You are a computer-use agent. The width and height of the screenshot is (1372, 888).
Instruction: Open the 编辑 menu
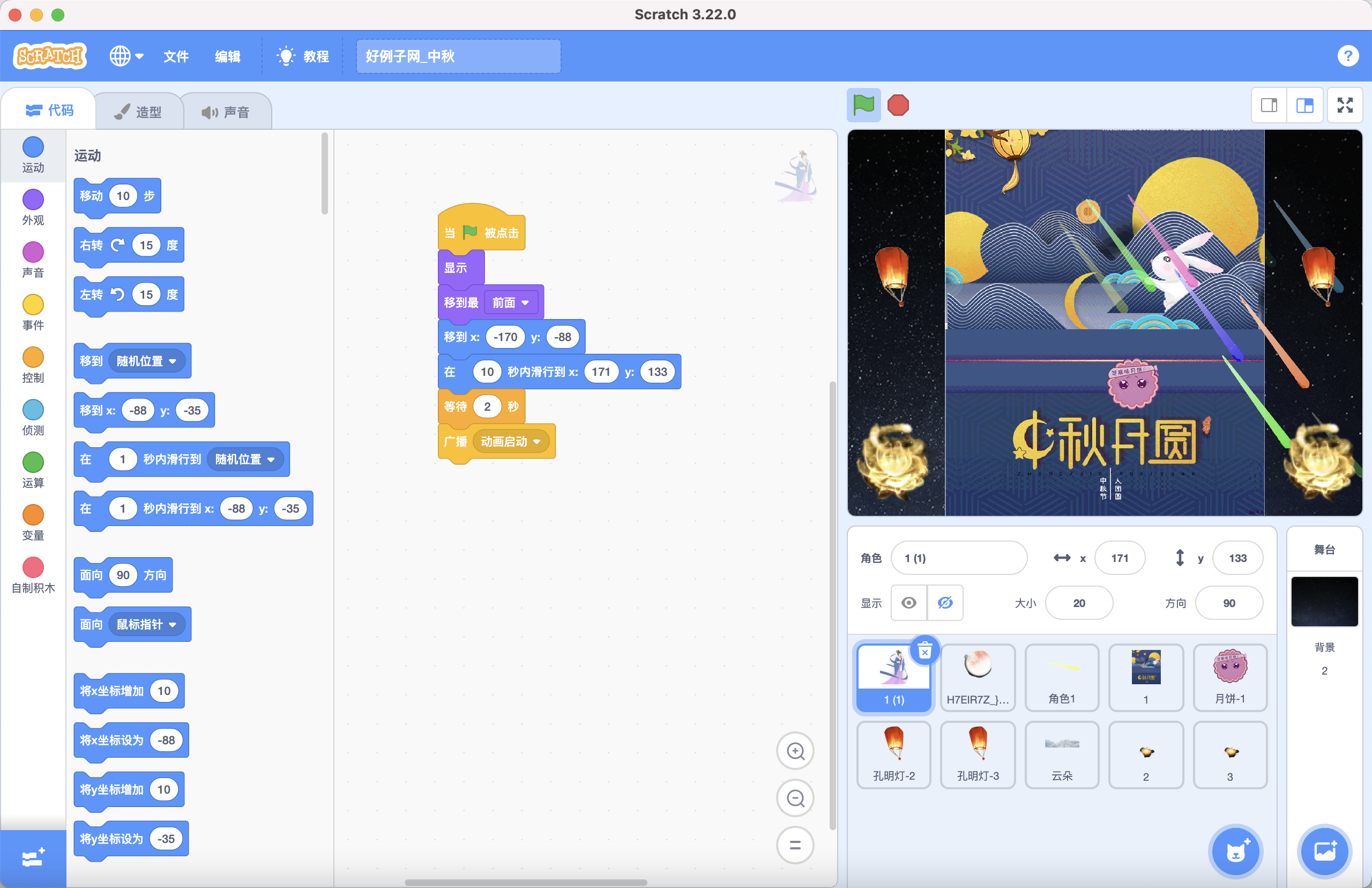[228, 56]
